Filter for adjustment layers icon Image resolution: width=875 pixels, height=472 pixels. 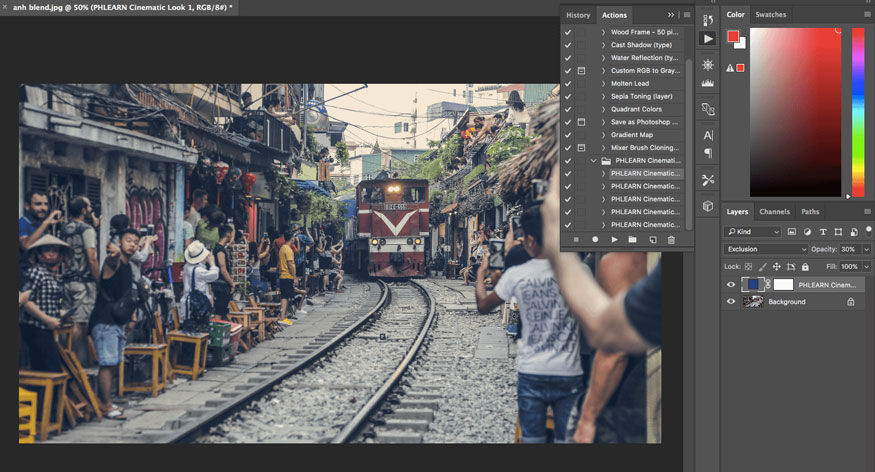point(805,232)
